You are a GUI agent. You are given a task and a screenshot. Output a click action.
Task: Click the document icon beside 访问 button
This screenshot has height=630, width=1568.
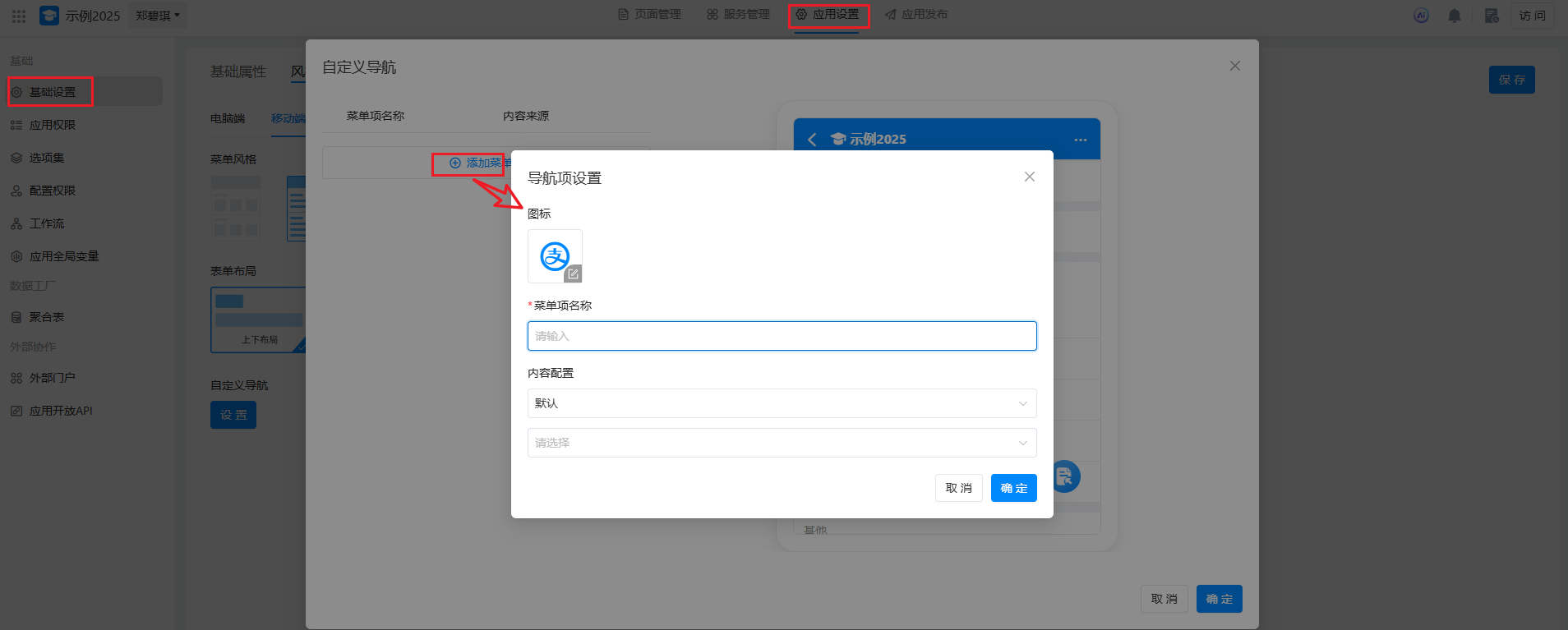point(1492,16)
